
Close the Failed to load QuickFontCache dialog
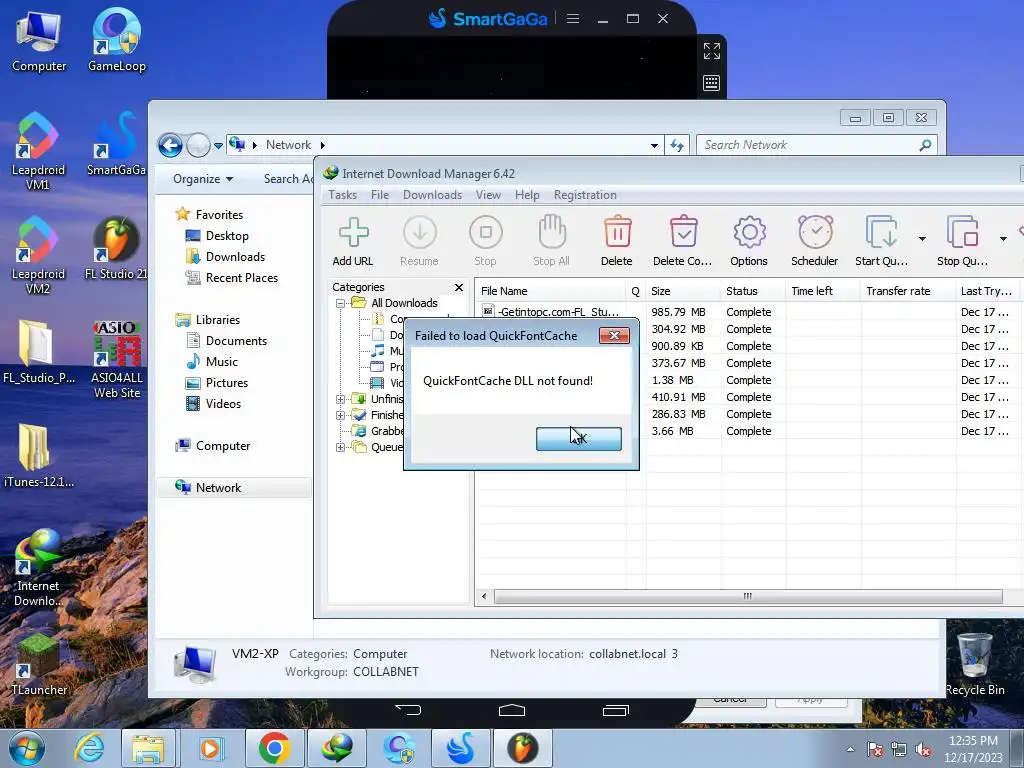pos(614,336)
